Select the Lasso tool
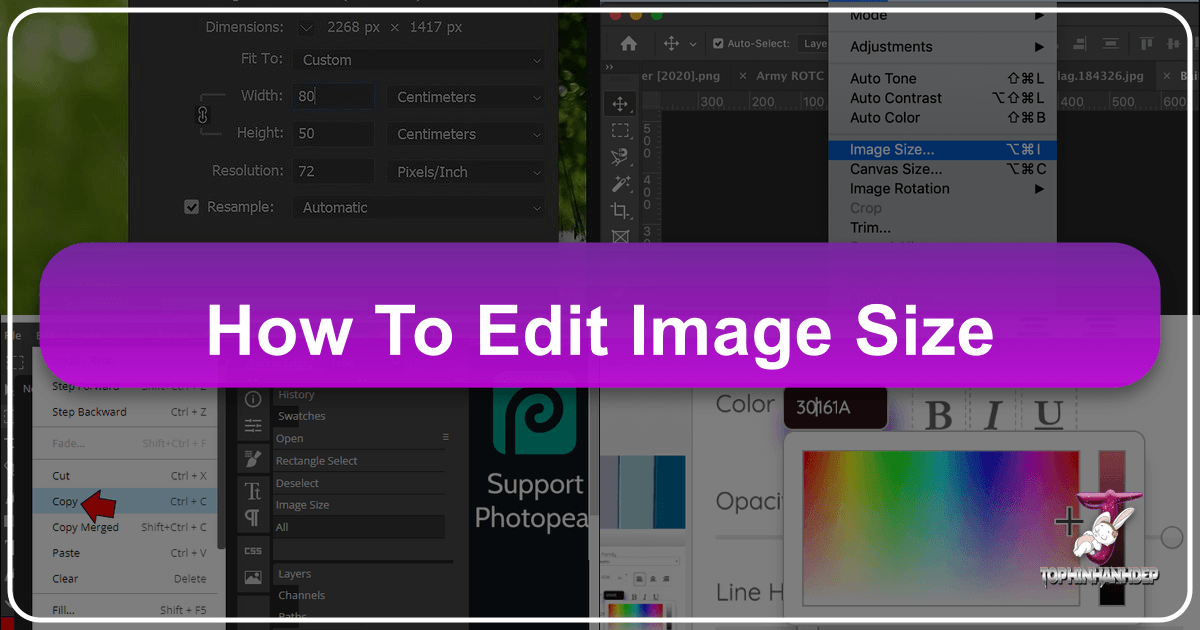Image resolution: width=1200 pixels, height=630 pixels. coord(621,156)
